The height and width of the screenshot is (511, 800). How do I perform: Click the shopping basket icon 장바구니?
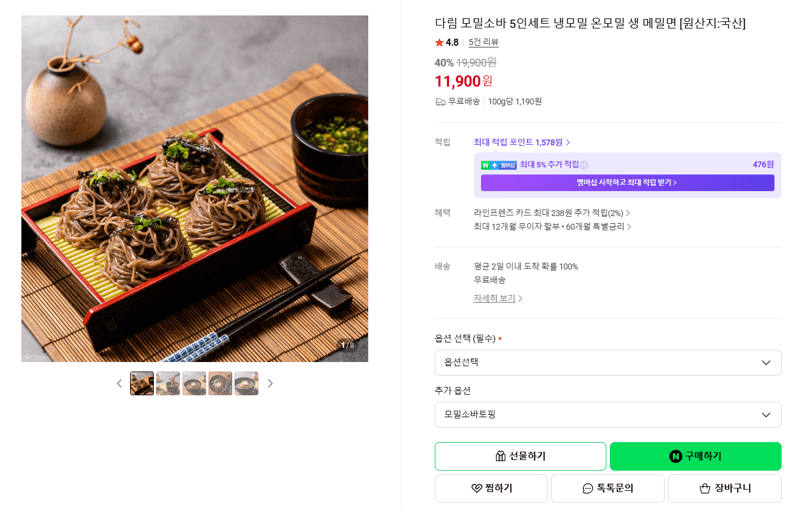click(x=705, y=489)
